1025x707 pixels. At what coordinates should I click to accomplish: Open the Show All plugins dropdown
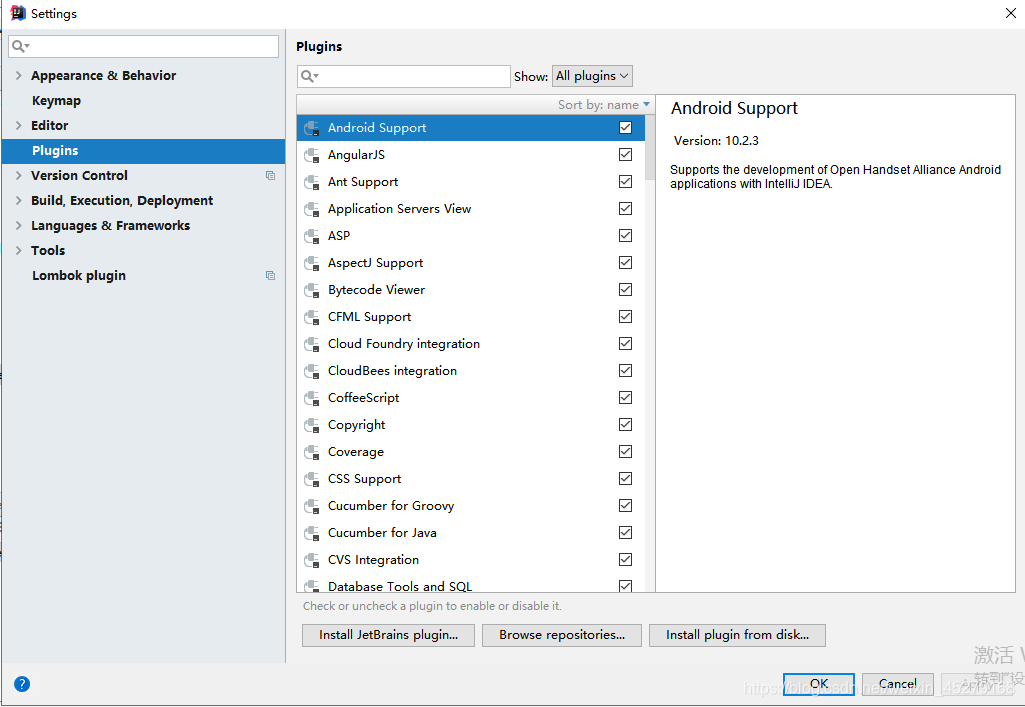pyautogui.click(x=592, y=76)
